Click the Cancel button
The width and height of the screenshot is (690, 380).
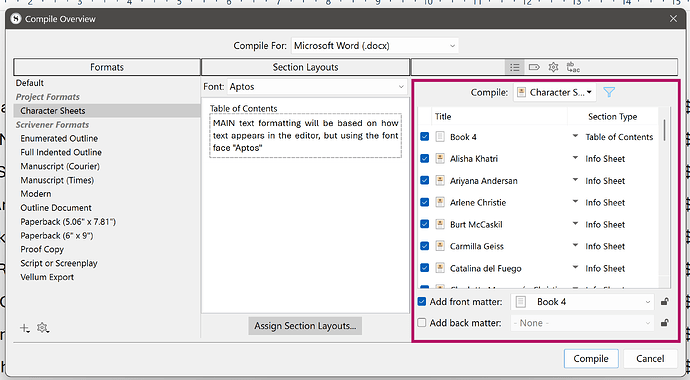coord(650,359)
